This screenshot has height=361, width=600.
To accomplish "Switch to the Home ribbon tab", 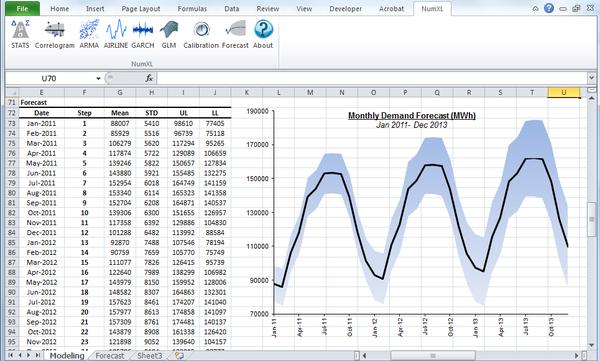I will pyautogui.click(x=60, y=8).
